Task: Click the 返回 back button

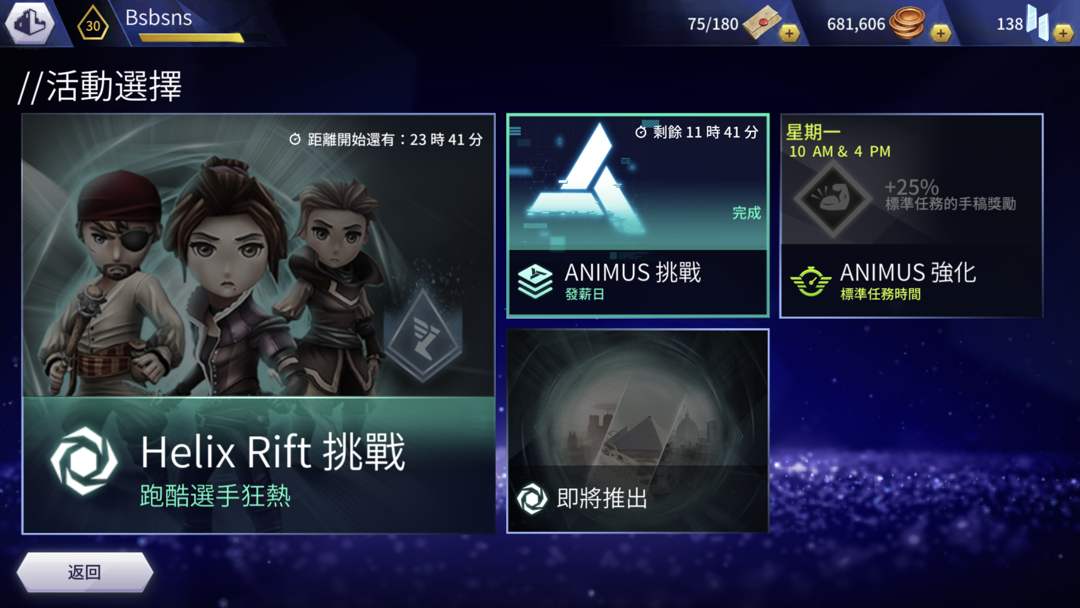Action: coord(85,572)
